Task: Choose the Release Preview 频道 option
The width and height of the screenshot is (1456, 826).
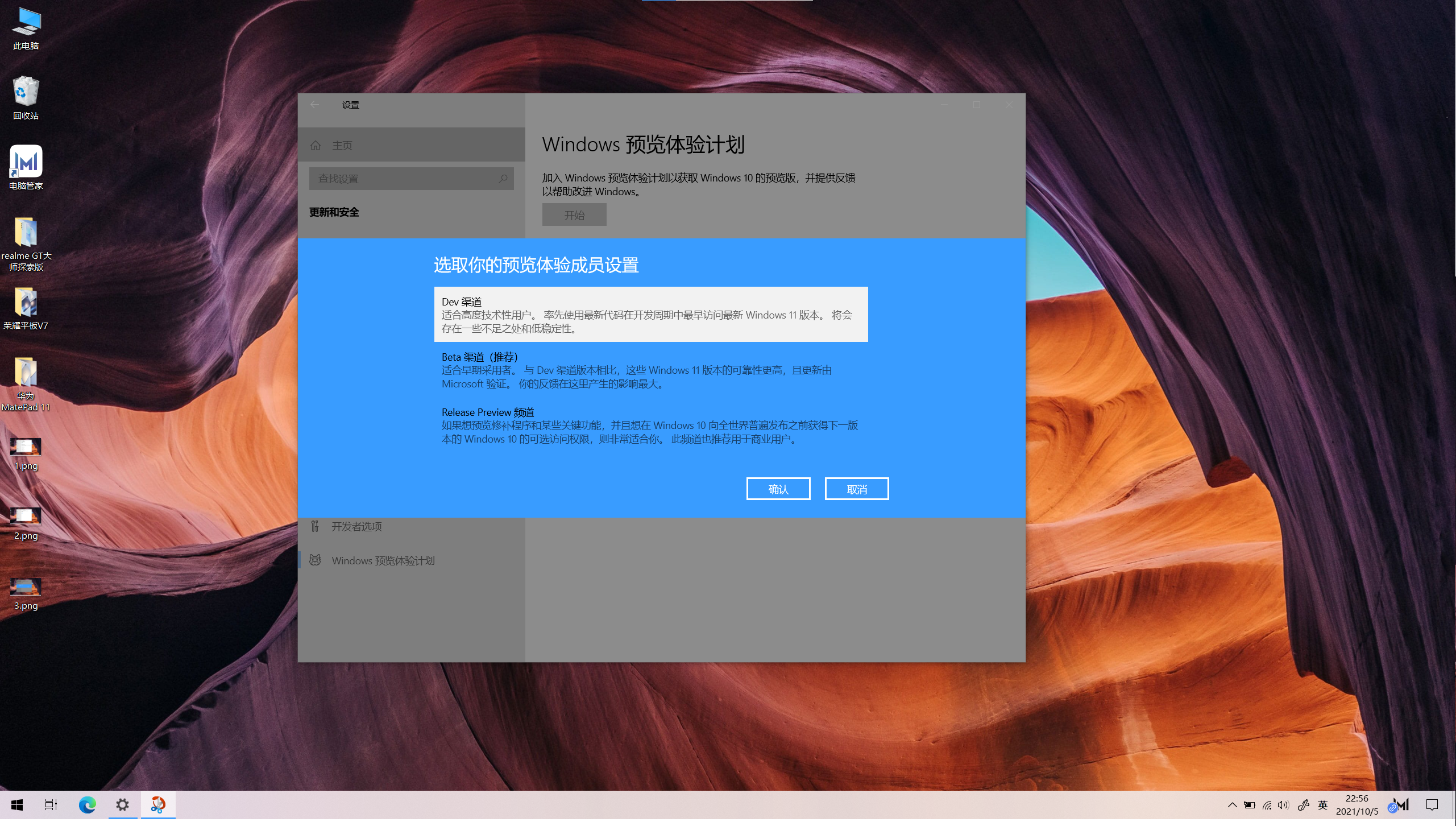Action: [651, 425]
